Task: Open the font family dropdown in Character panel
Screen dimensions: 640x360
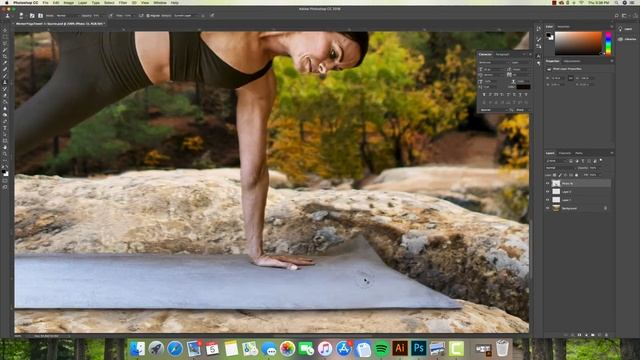Action: [493, 62]
